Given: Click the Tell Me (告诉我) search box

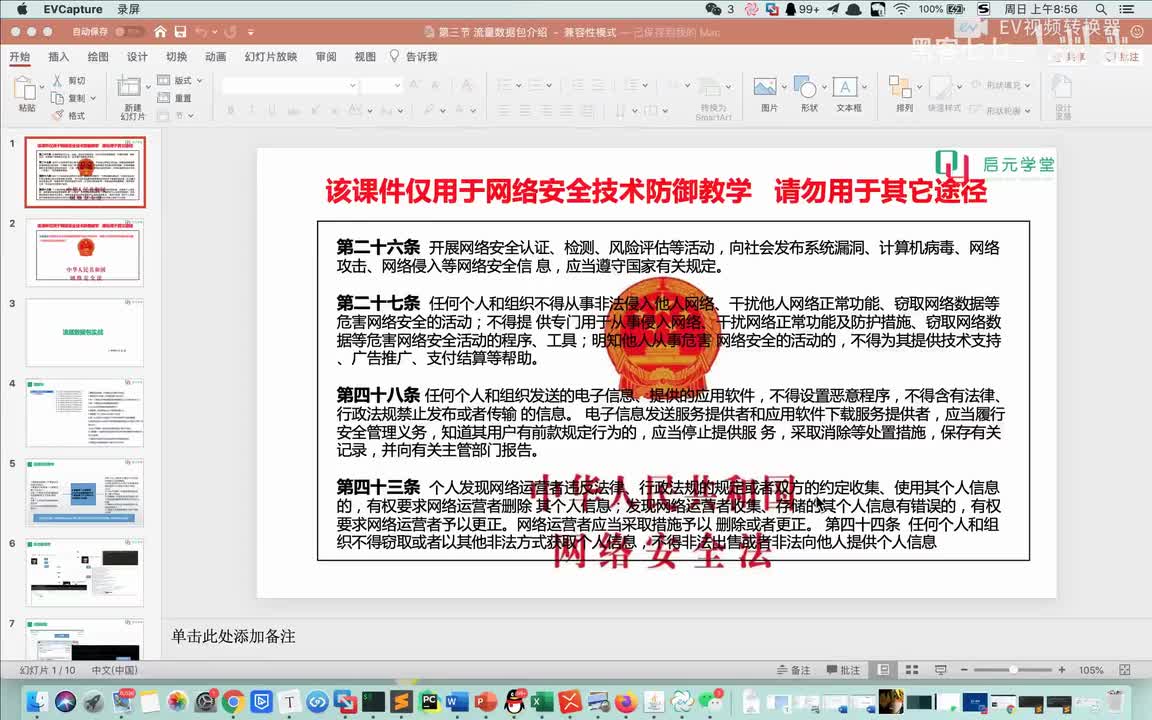Looking at the screenshot, I should click(x=414, y=57).
